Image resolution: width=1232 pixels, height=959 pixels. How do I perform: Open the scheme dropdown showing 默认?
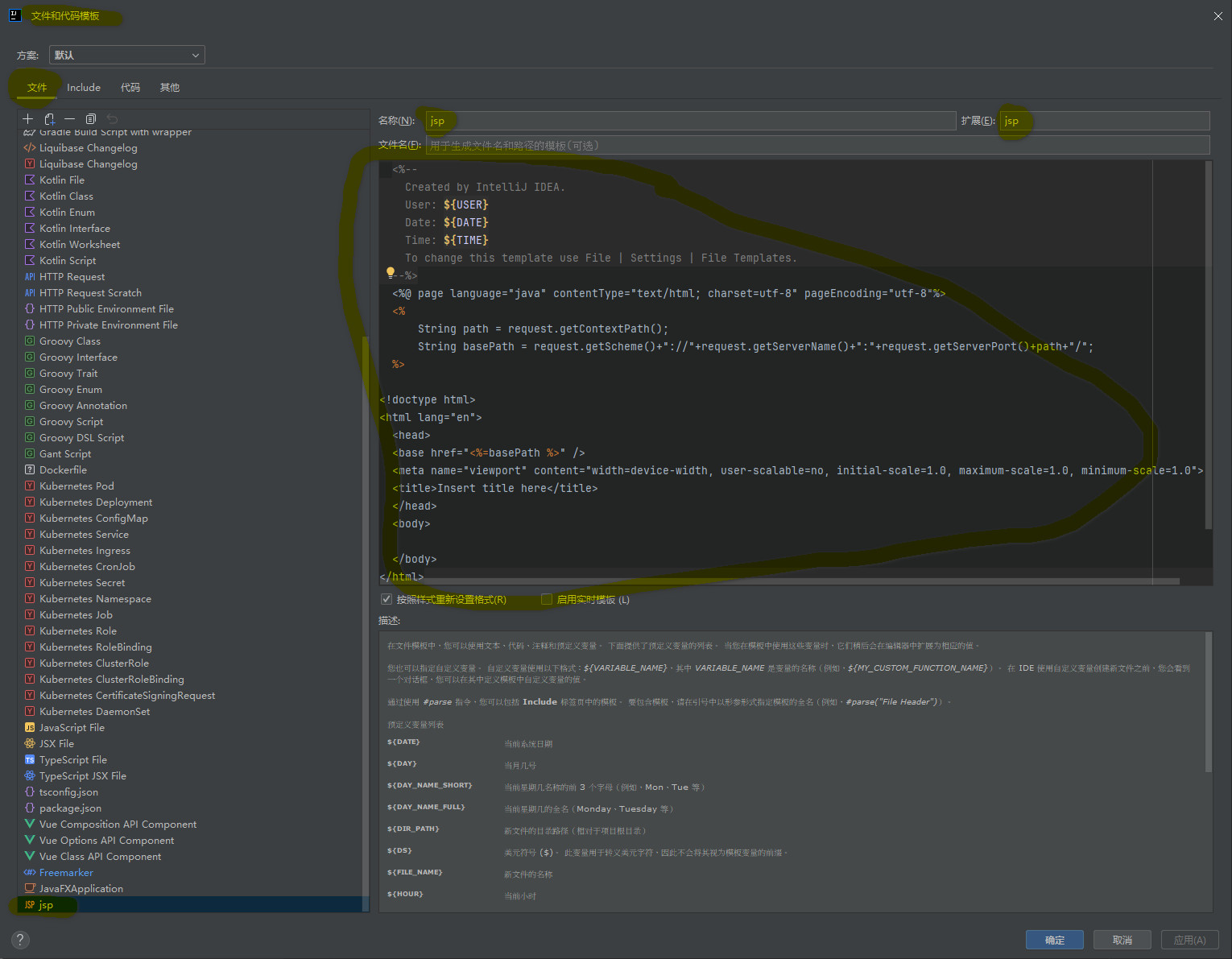pyautogui.click(x=127, y=55)
